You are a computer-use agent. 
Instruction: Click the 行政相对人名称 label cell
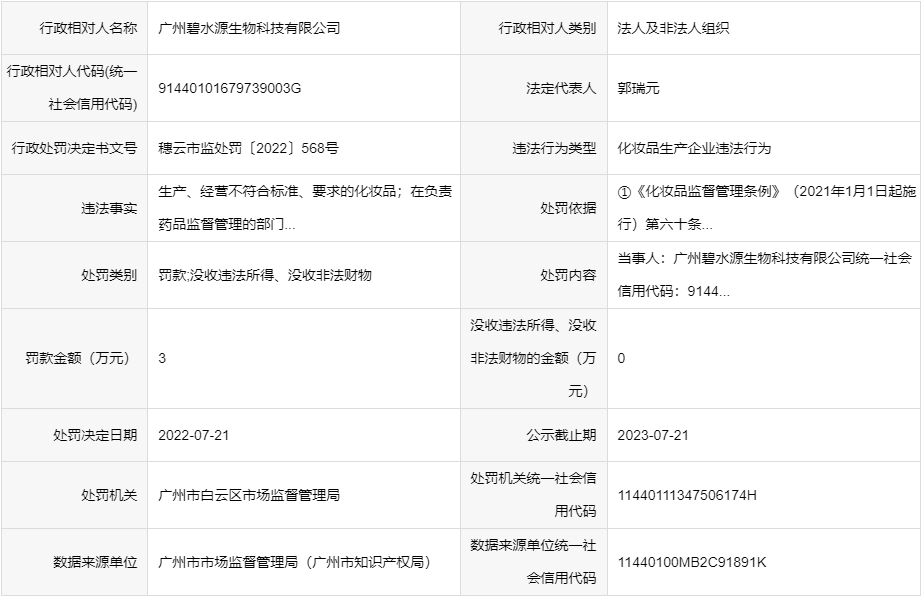(x=74, y=28)
